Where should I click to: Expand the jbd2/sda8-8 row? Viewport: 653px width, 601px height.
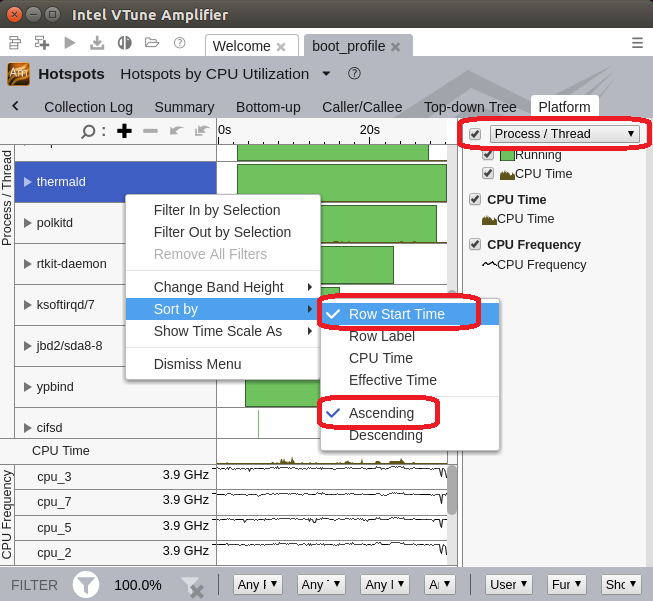tap(27, 346)
